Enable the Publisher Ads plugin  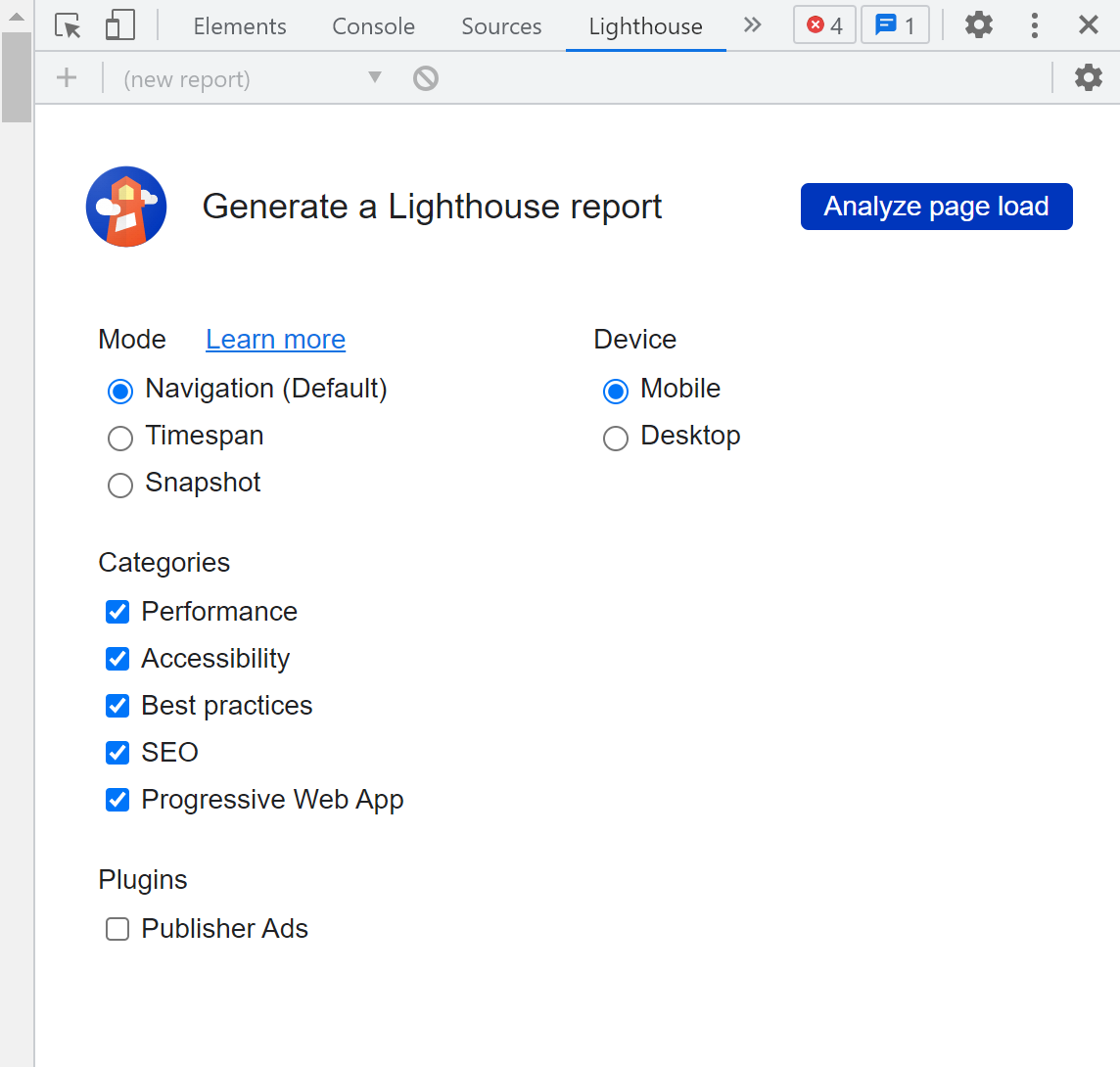(x=117, y=929)
